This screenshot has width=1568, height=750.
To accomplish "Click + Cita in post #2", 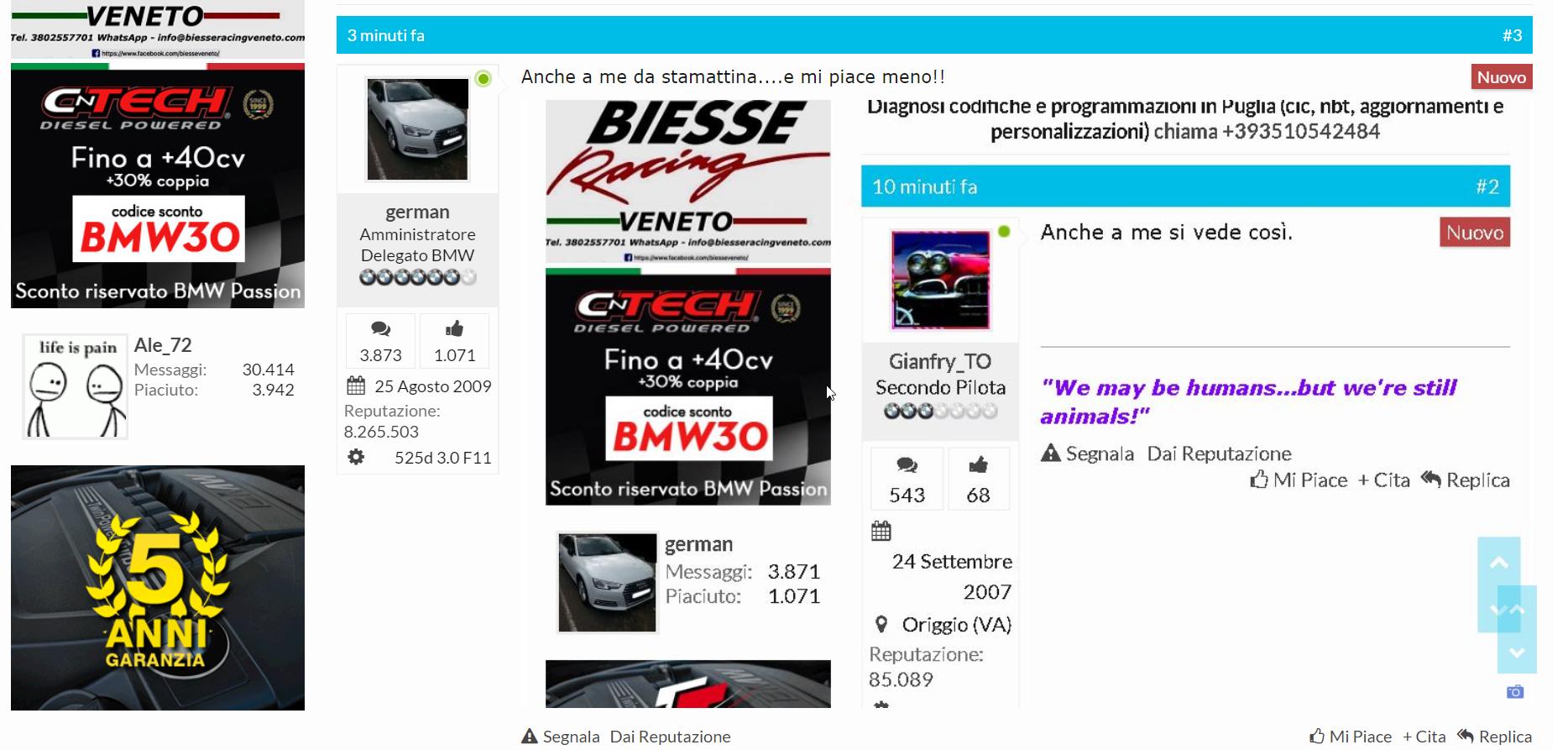I will pos(1383,480).
